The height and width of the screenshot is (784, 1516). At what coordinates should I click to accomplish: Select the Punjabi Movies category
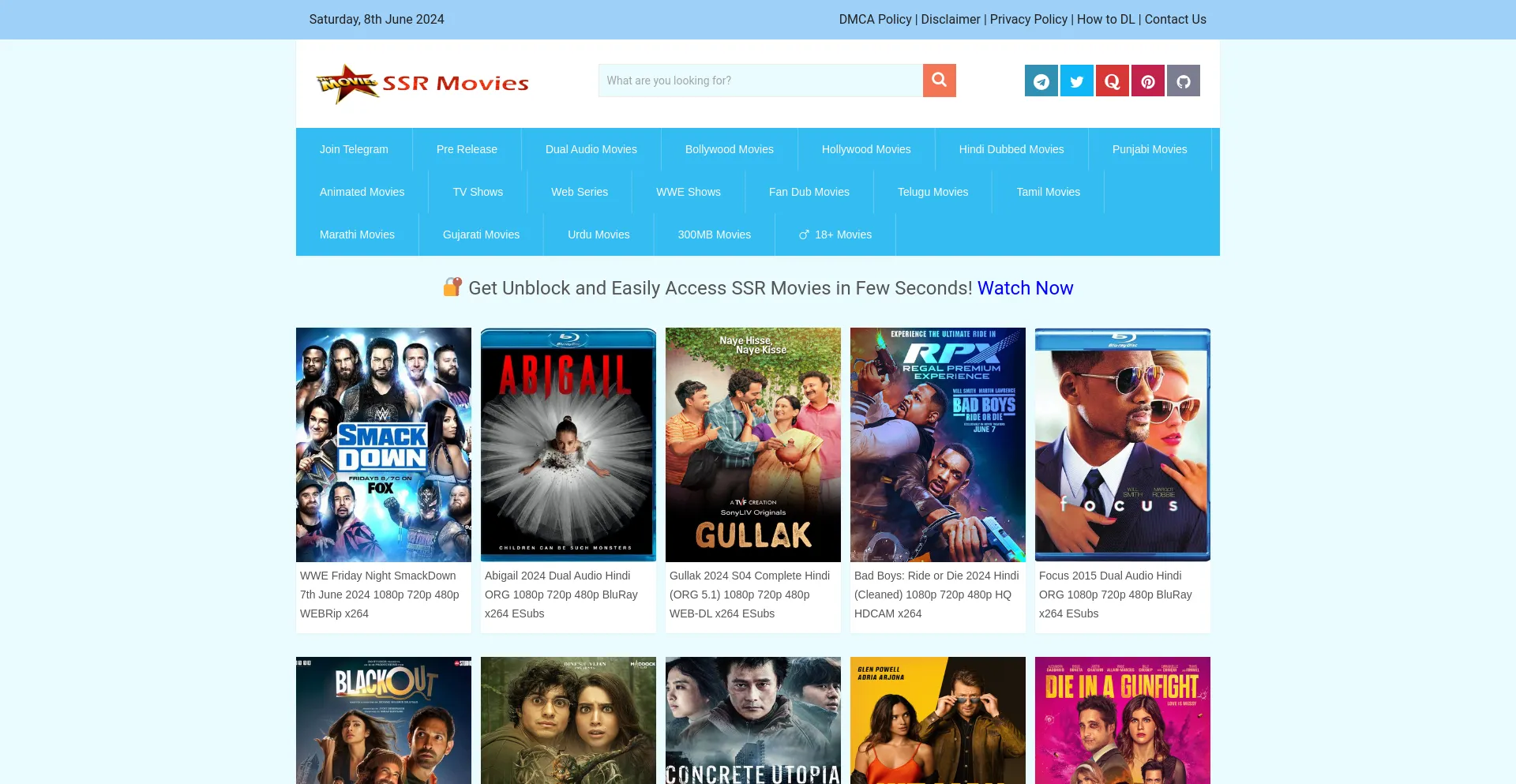click(1150, 149)
